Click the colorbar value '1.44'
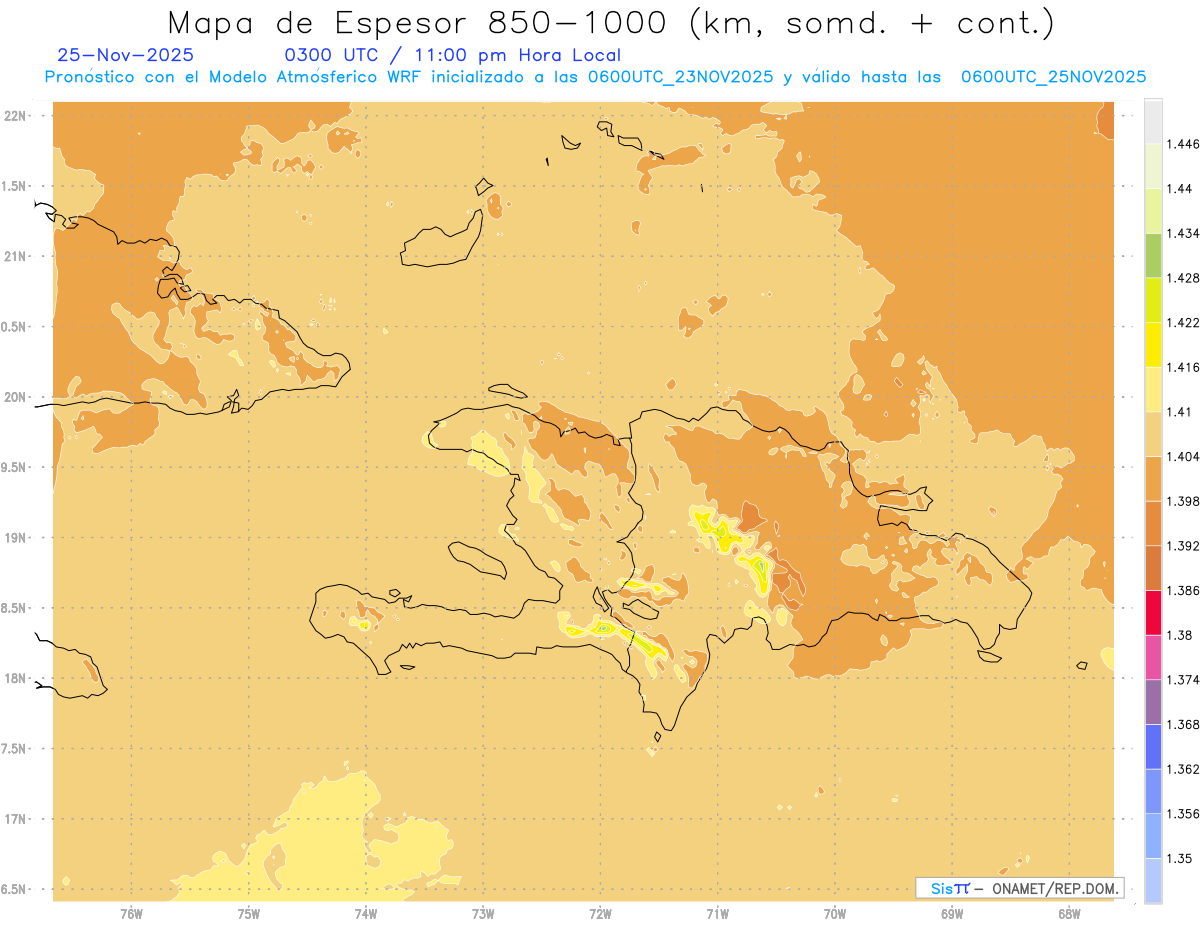Viewport: 1200px width, 927px height. coord(1182,189)
